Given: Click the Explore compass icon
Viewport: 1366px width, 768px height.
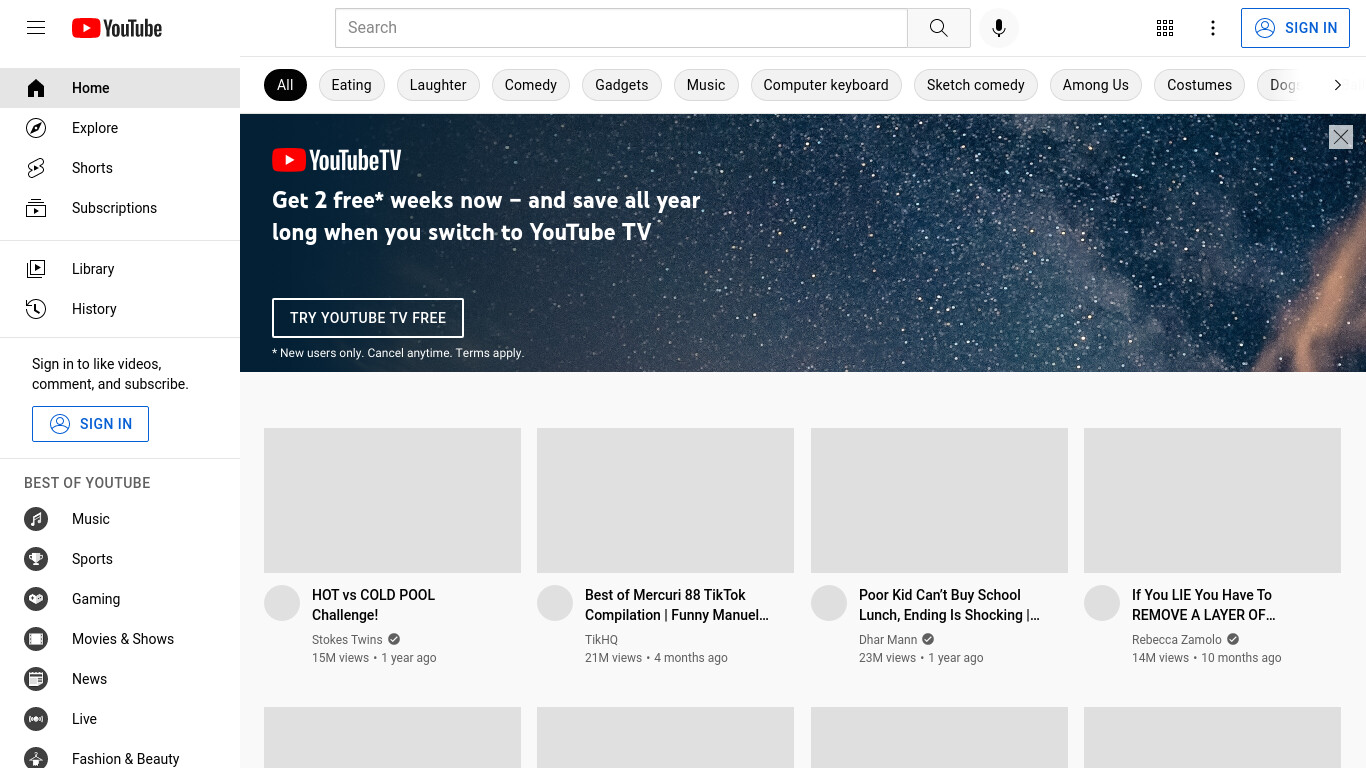Looking at the screenshot, I should click(x=36, y=128).
